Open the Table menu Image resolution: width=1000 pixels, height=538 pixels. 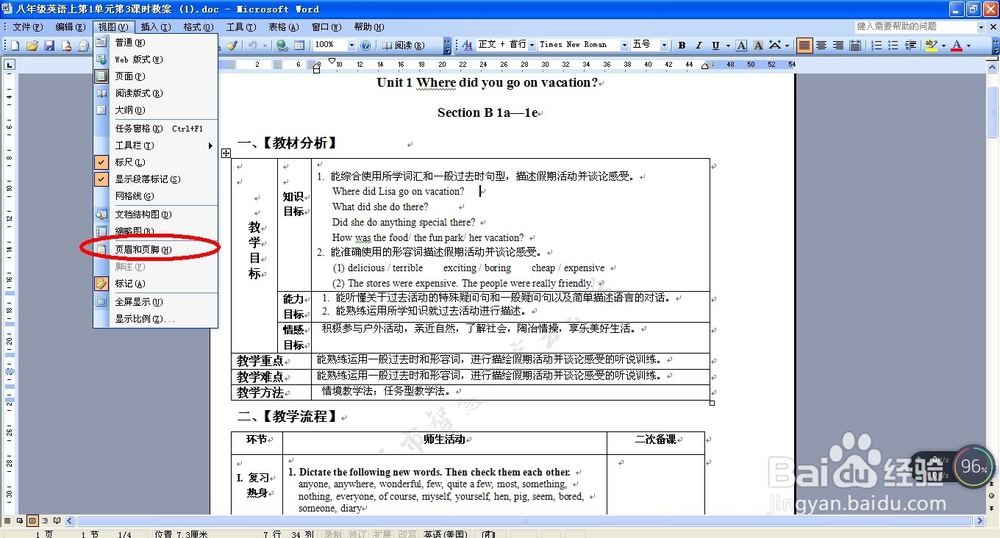[283, 27]
